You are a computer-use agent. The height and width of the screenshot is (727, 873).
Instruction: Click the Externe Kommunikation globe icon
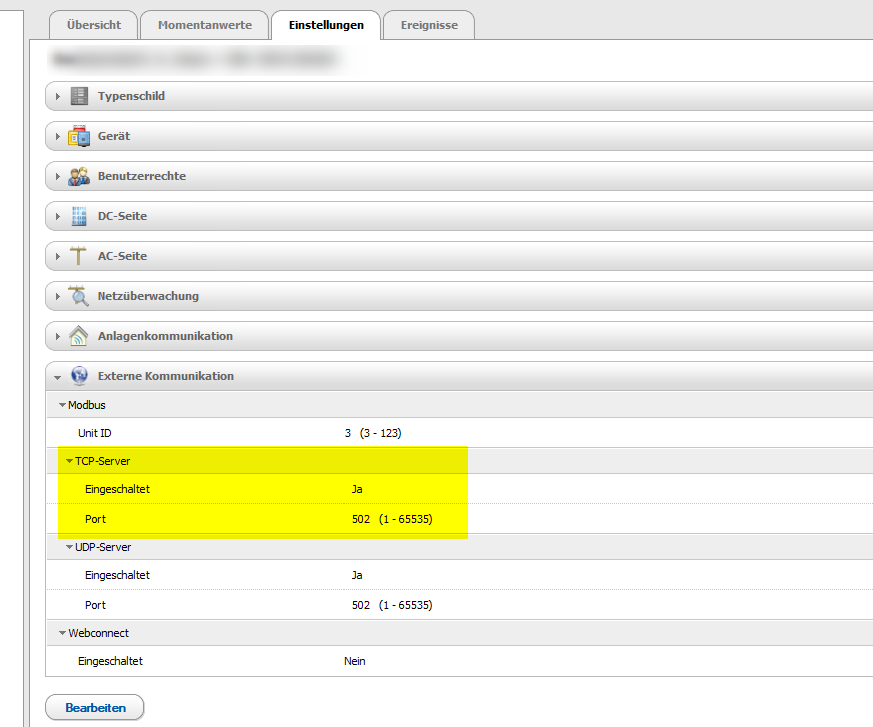point(79,376)
